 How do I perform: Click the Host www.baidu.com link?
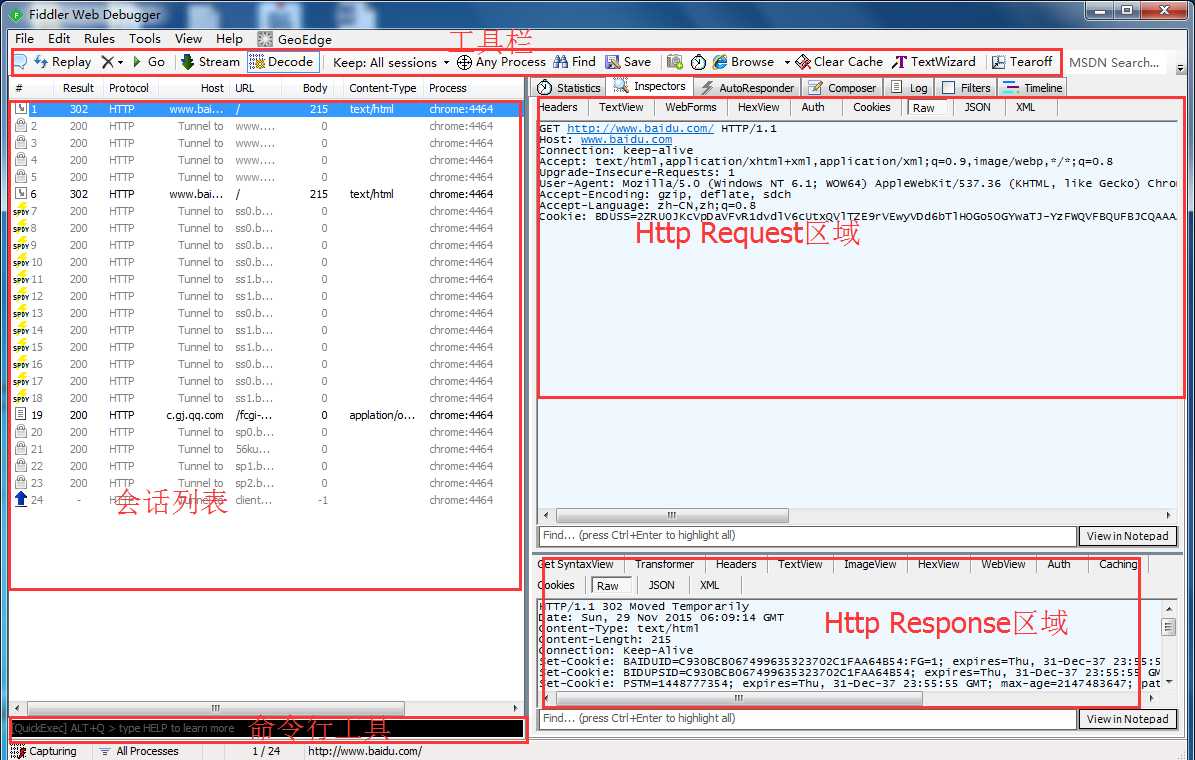[x=626, y=139]
